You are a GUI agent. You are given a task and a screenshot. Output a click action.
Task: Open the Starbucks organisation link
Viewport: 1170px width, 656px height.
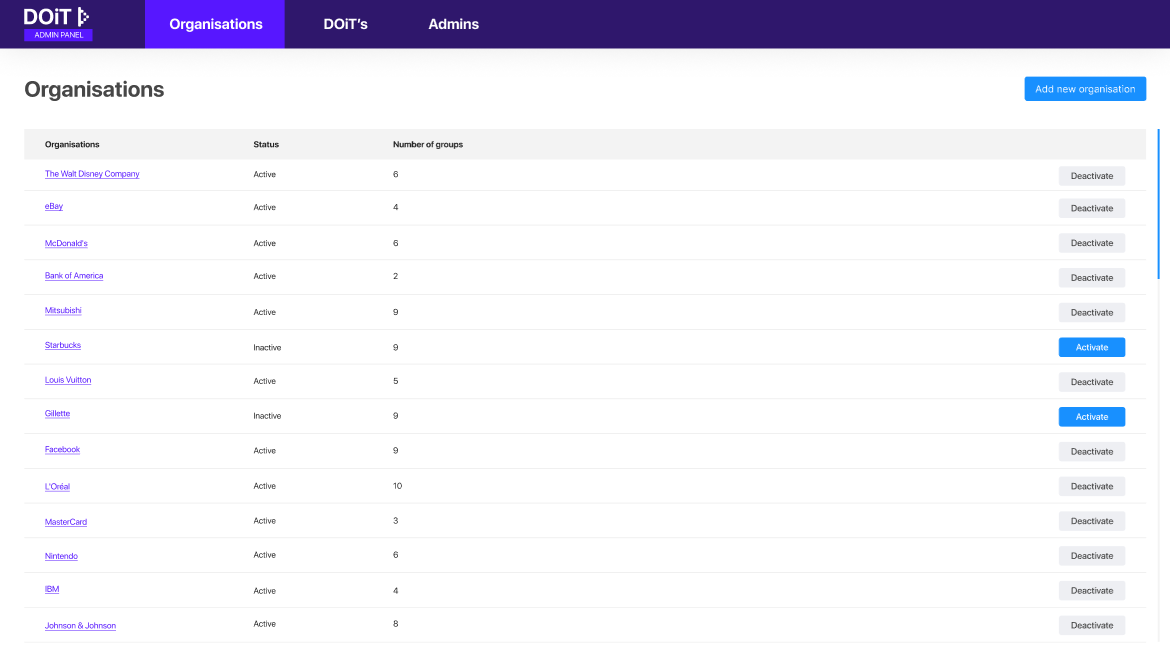tap(63, 345)
